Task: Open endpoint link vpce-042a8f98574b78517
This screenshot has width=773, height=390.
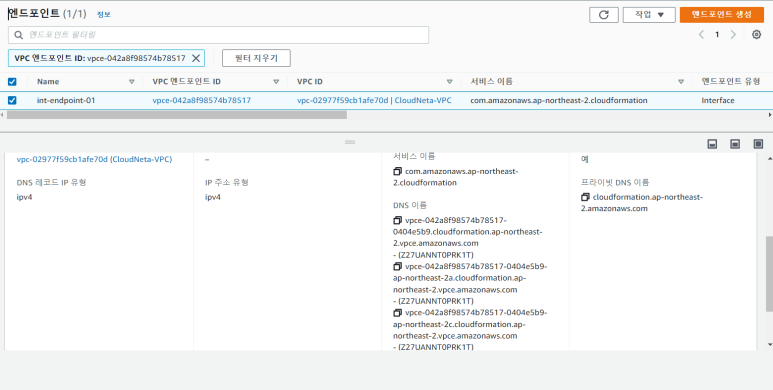Action: point(202,101)
